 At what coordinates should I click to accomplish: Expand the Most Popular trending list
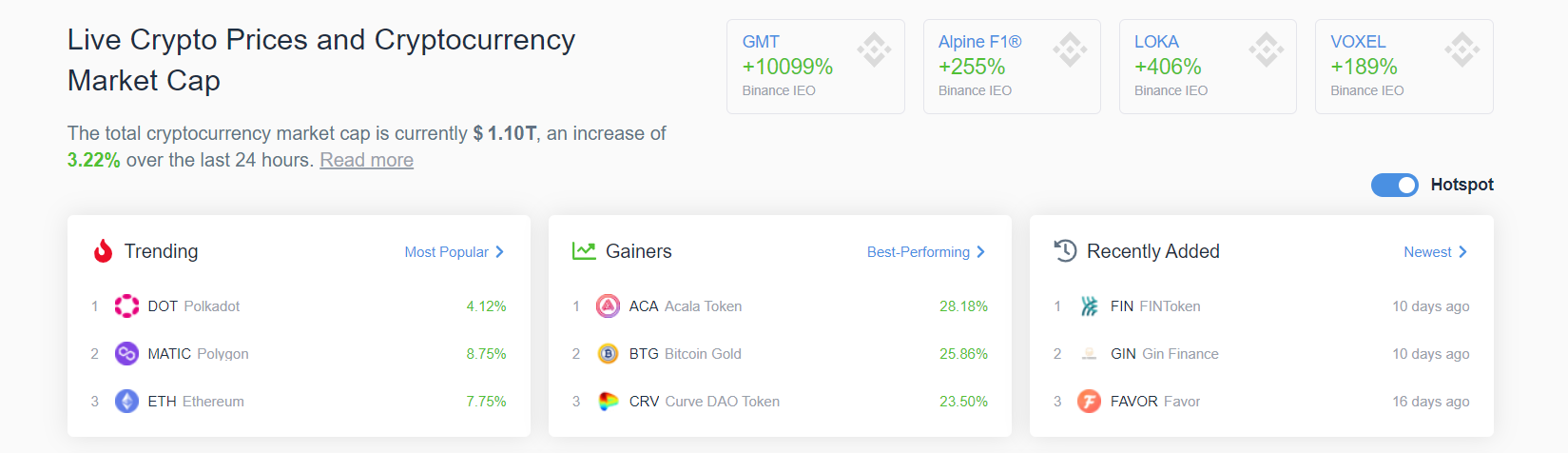pos(455,252)
